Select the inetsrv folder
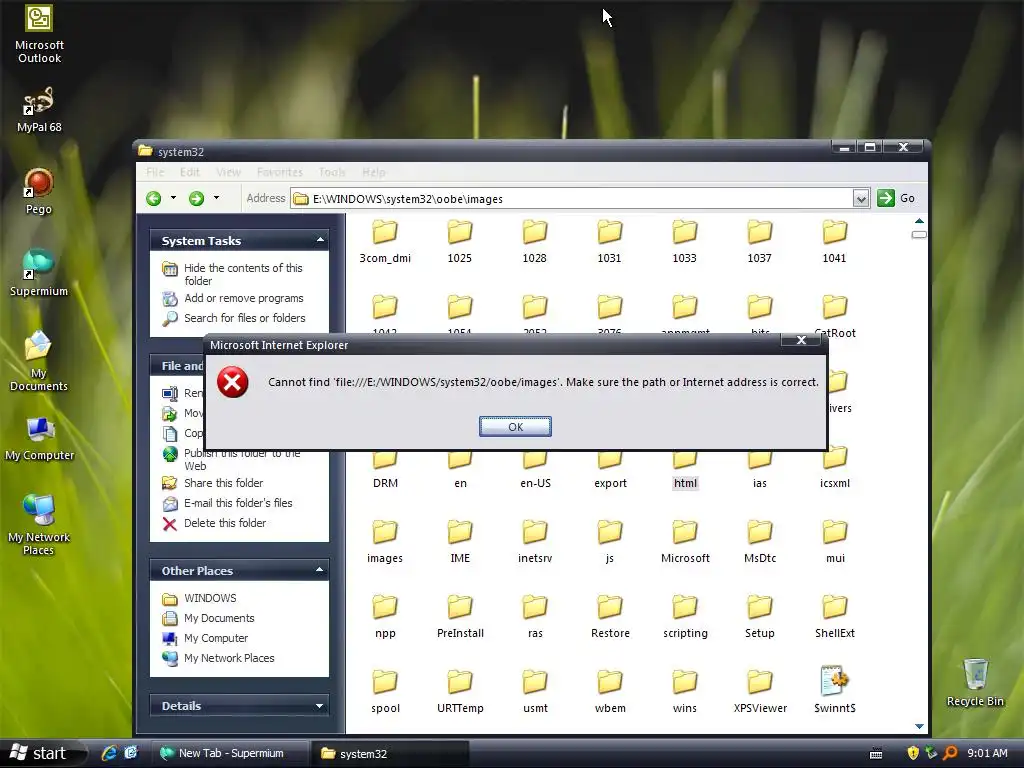Screen dimensions: 1024x768 pyautogui.click(x=535, y=542)
